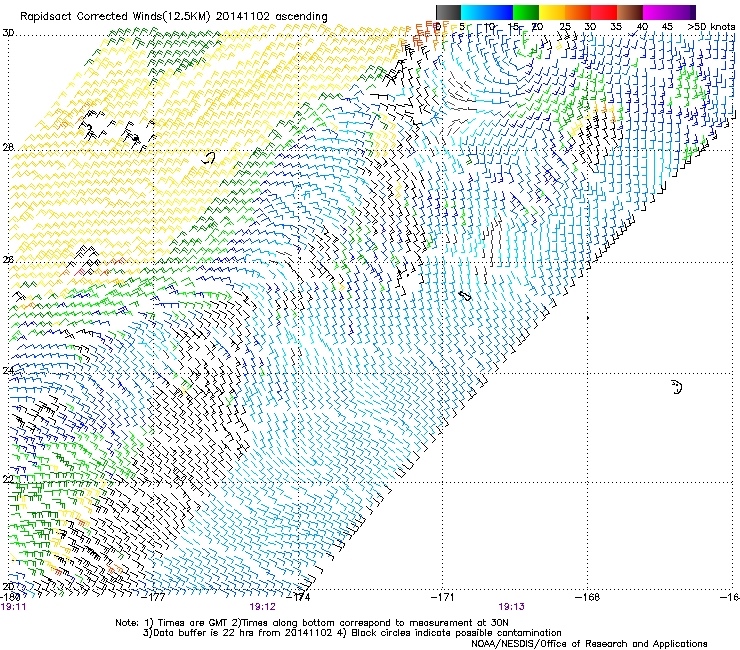The width and height of the screenshot is (740, 650).
Task: Click the longitude label '-177'
Action: click(x=154, y=597)
